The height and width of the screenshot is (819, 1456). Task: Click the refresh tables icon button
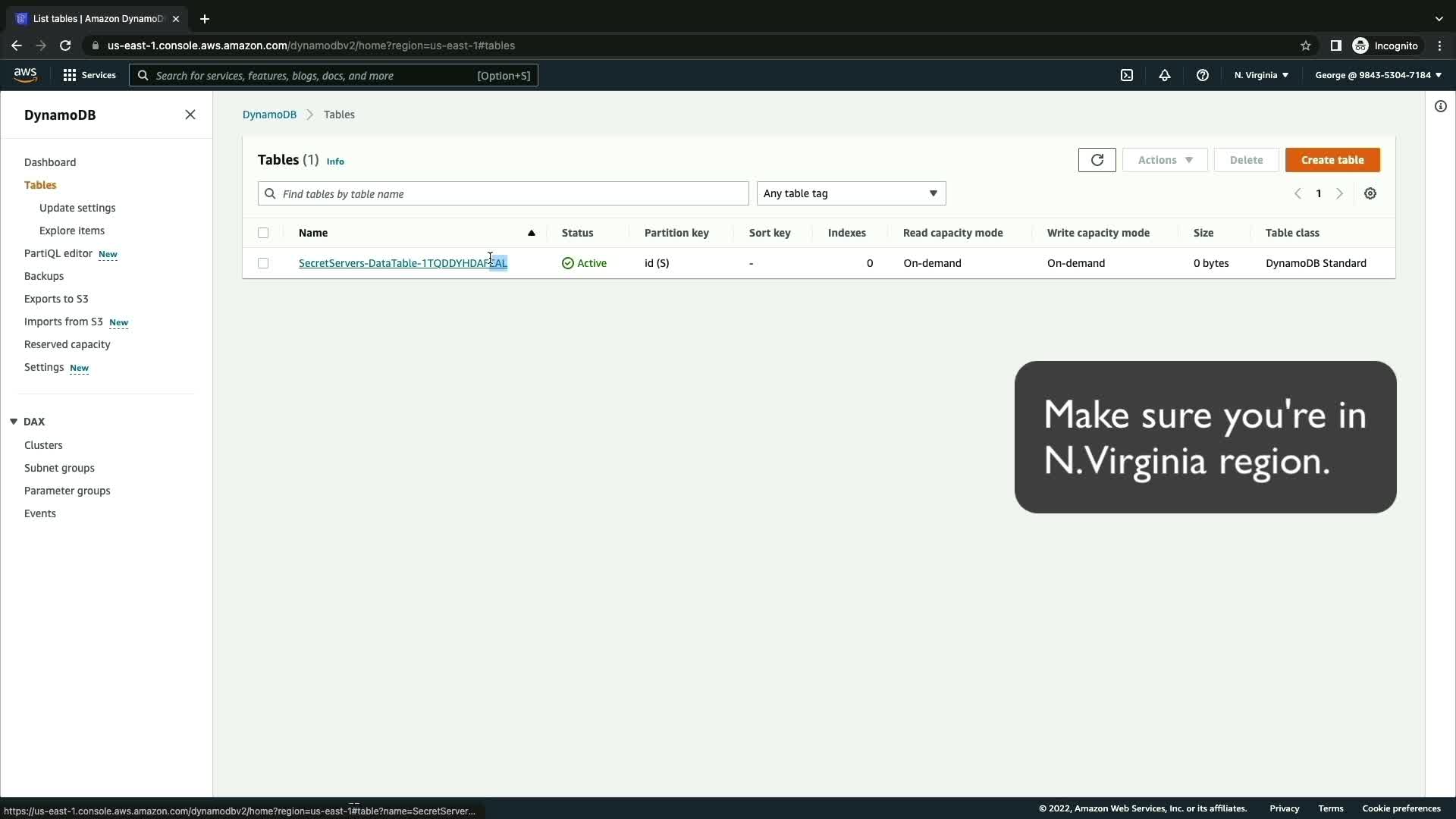1097,160
